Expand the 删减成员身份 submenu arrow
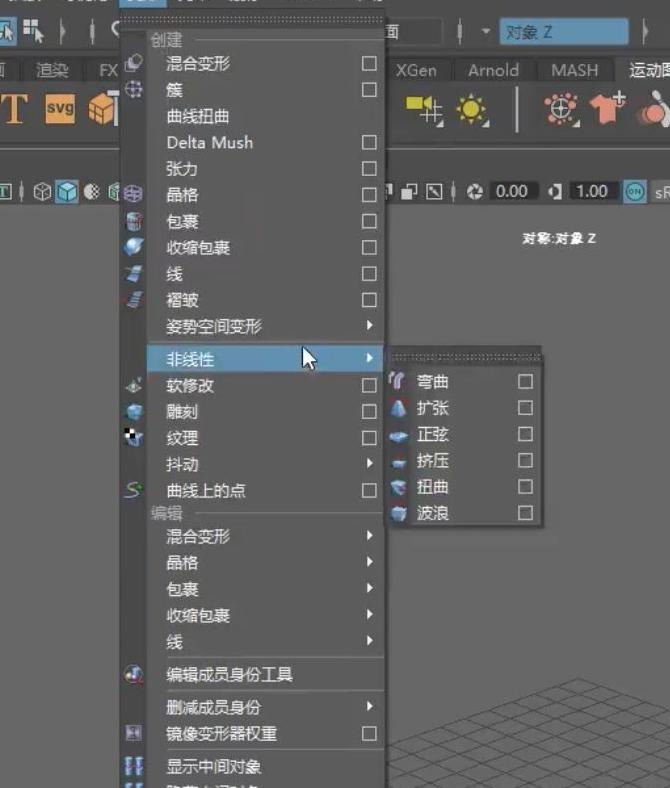670x788 pixels. pyautogui.click(x=370, y=707)
